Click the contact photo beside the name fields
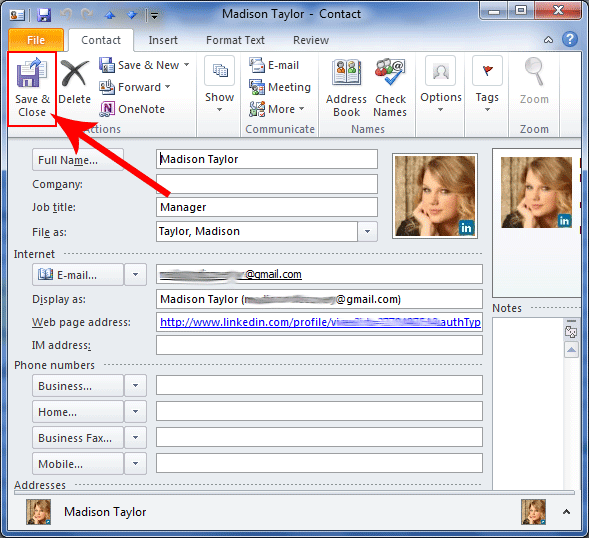589x538 pixels. [435, 196]
